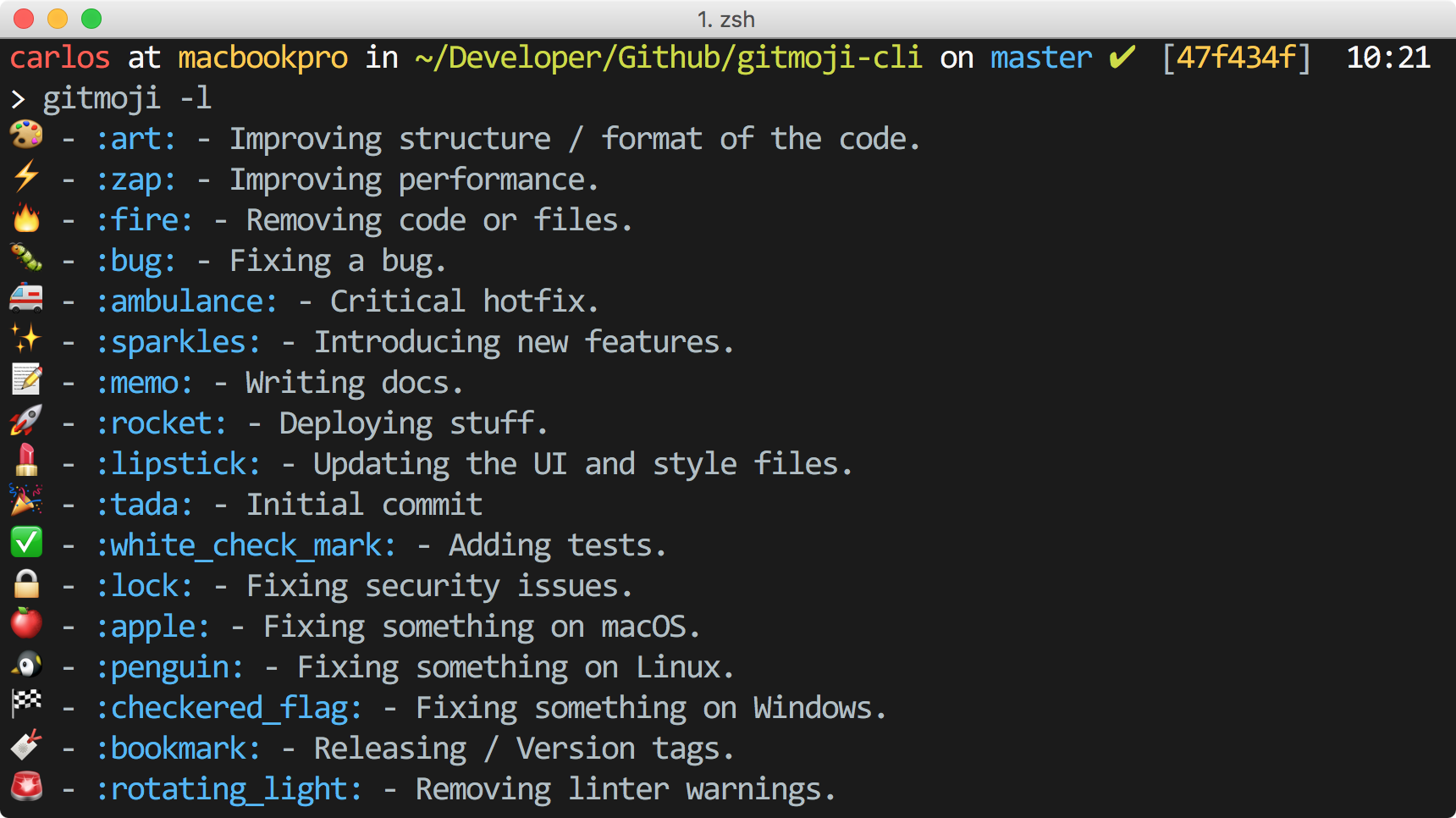1456x818 pixels.
Task: Click the :lipstick: code text
Action: (178, 464)
